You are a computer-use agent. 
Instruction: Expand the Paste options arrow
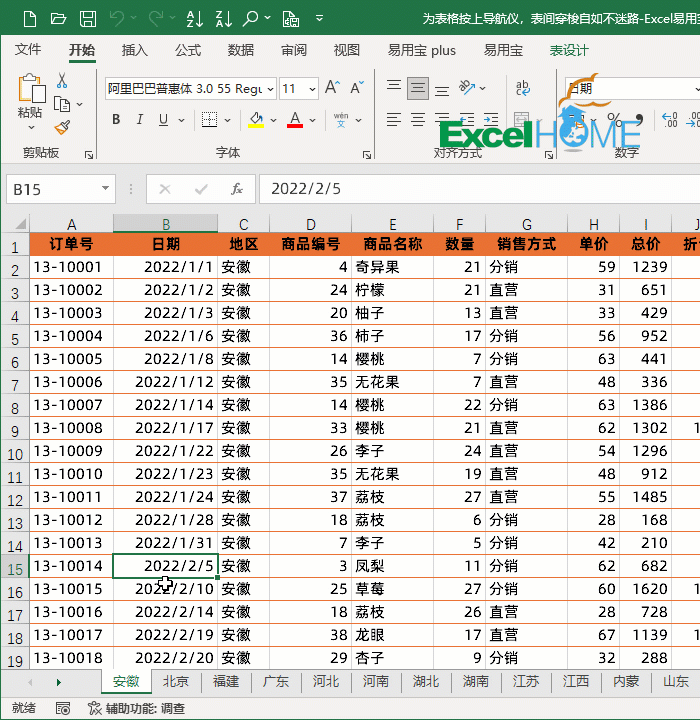(x=31, y=128)
